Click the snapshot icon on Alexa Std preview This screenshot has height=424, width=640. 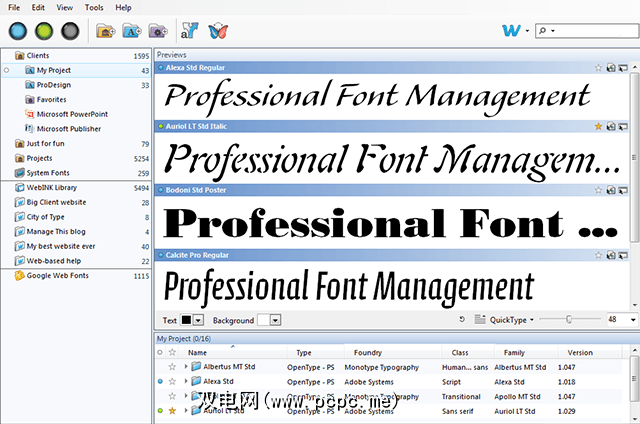tap(610, 68)
